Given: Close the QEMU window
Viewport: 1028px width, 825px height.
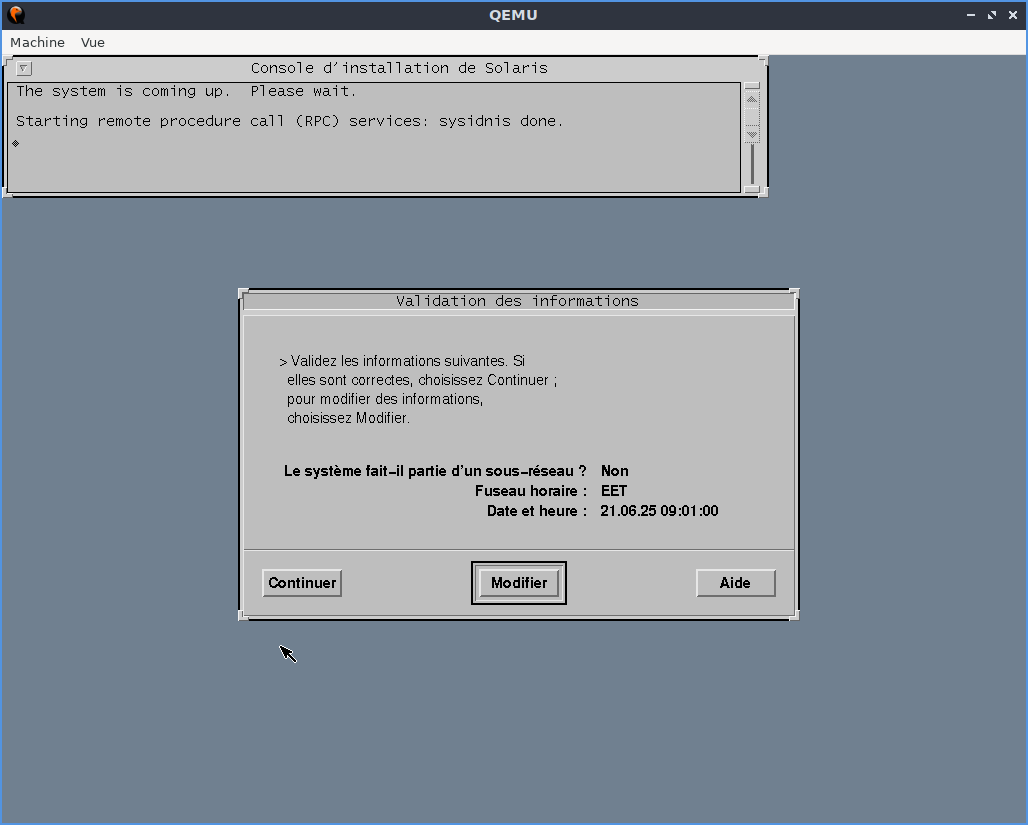Looking at the screenshot, I should [x=1013, y=15].
